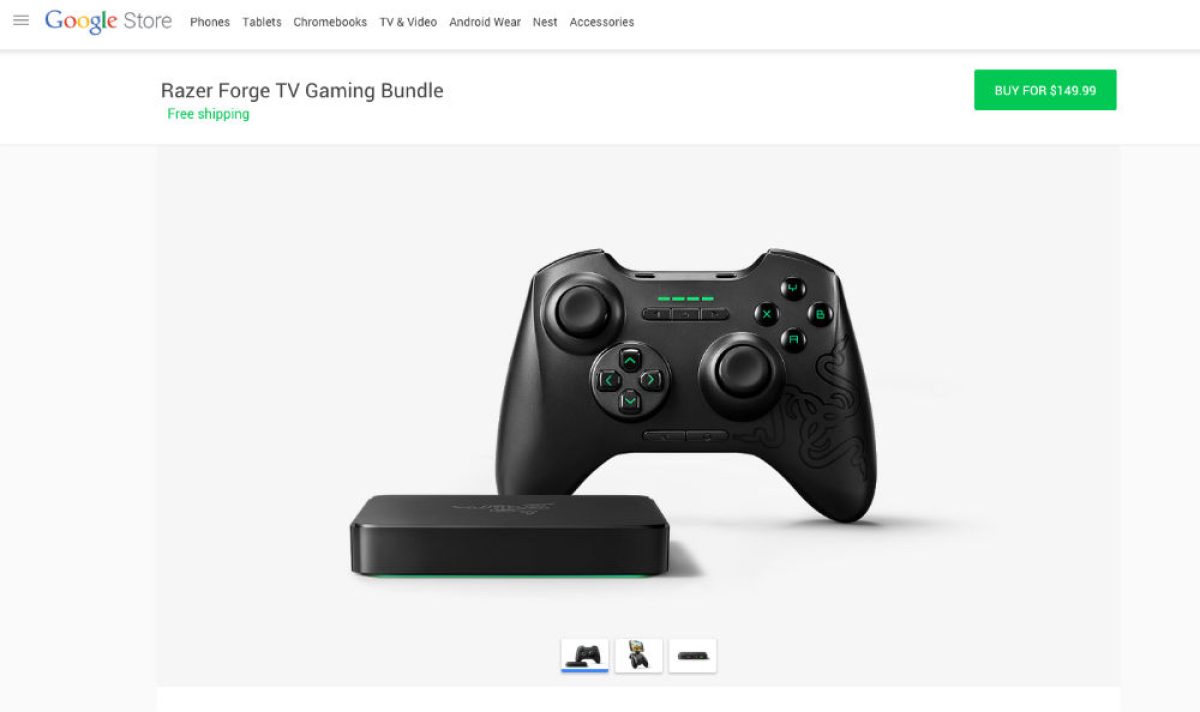Open the TV & Video category

[x=408, y=22]
